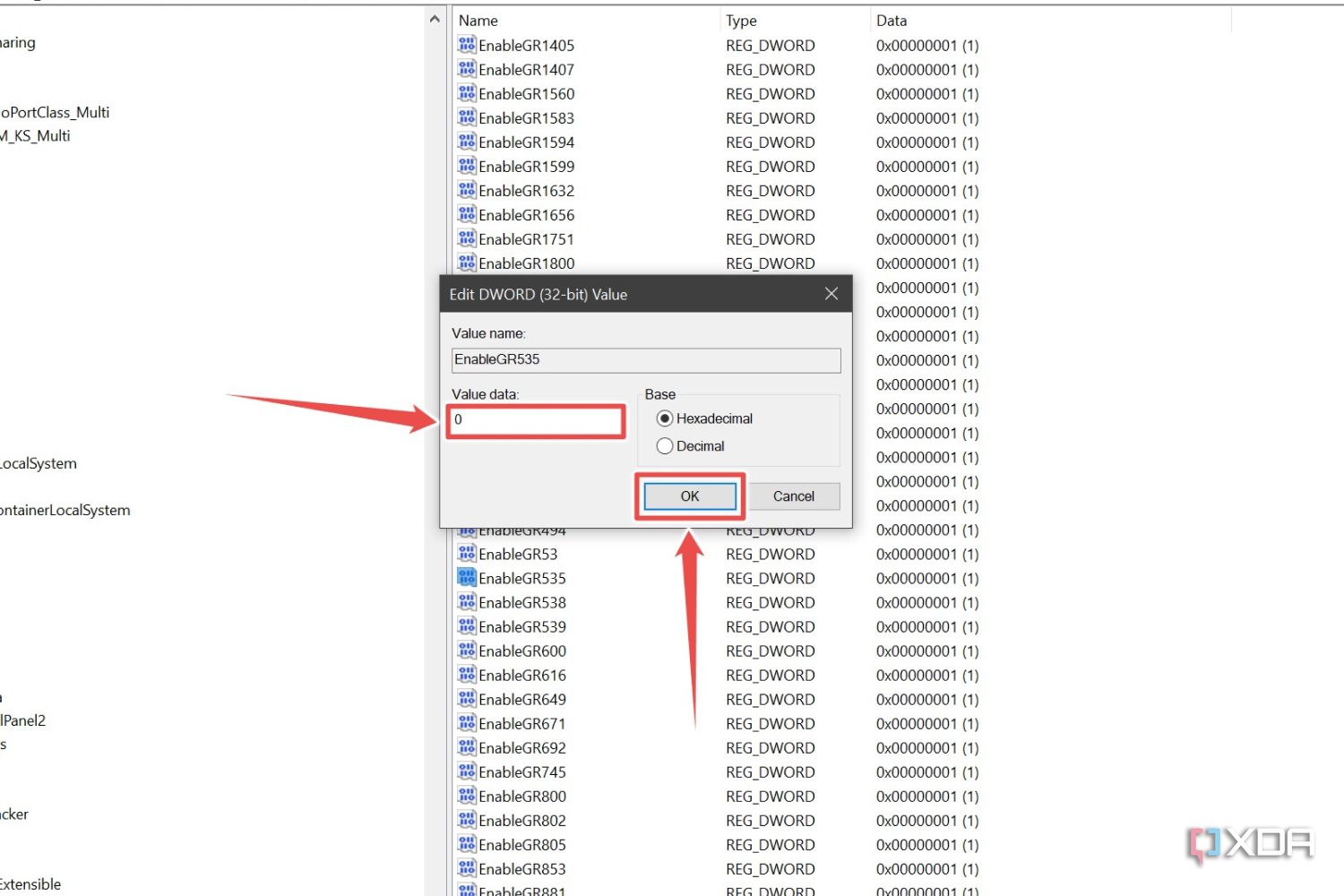Image resolution: width=1344 pixels, height=896 pixels.
Task: Click the DWORD icon beside EnableGR745
Action: point(467,771)
